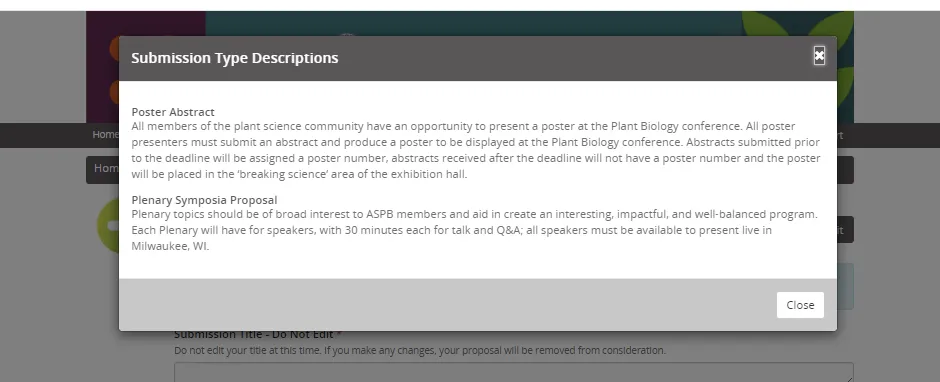Open the Home item in the navigation bar
The height and width of the screenshot is (382, 940).
click(x=105, y=135)
